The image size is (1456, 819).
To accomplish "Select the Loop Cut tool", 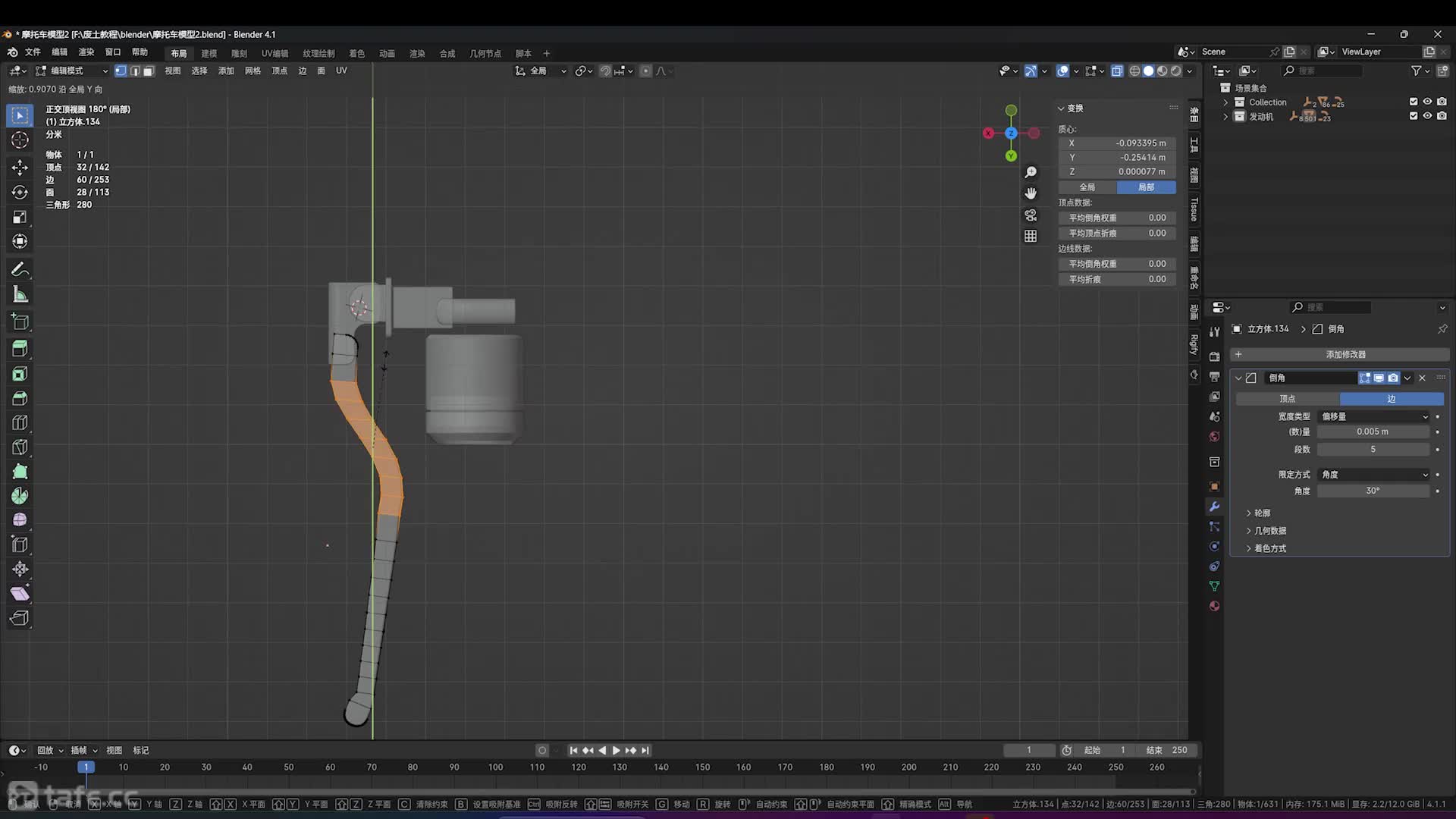I will click(20, 423).
